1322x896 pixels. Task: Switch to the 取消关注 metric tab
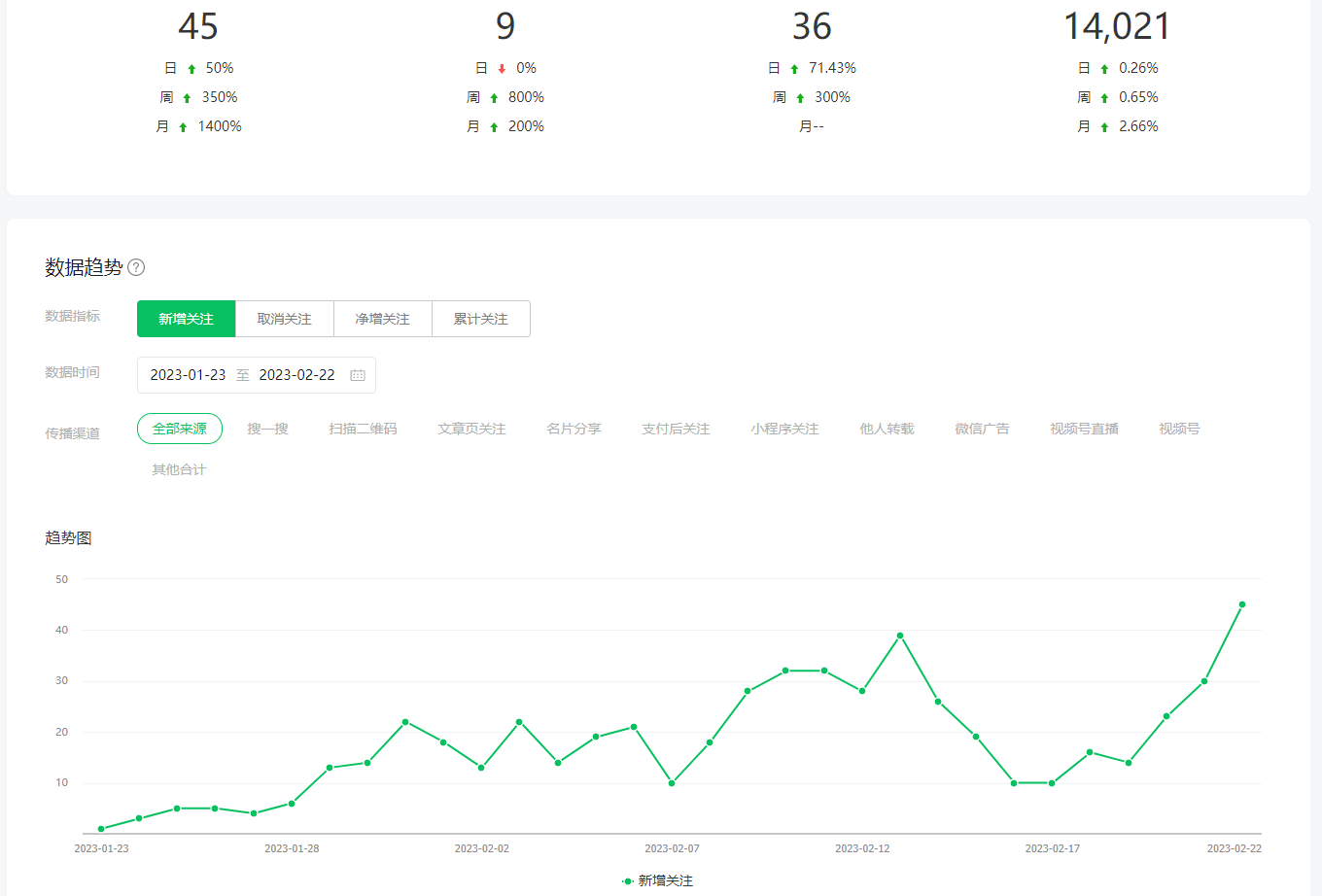point(284,319)
